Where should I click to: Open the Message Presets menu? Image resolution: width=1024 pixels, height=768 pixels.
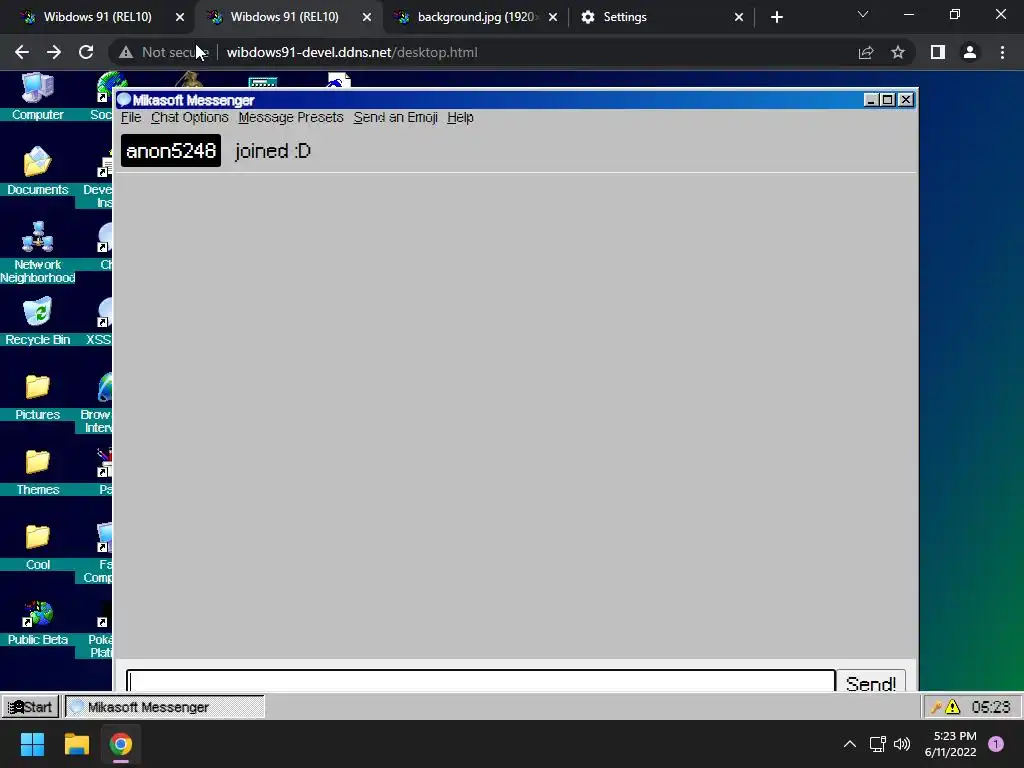(x=291, y=118)
